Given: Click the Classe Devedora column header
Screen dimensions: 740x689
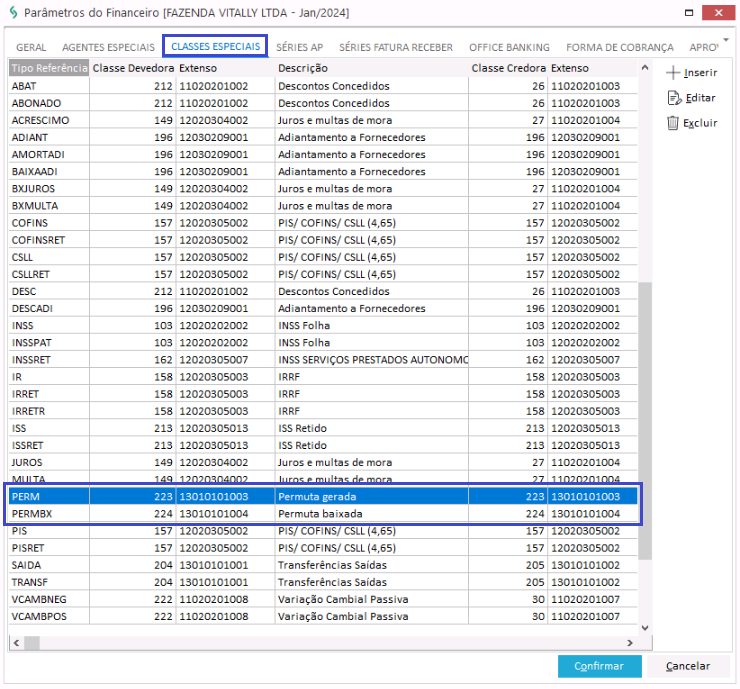Looking at the screenshot, I should pos(132,69).
